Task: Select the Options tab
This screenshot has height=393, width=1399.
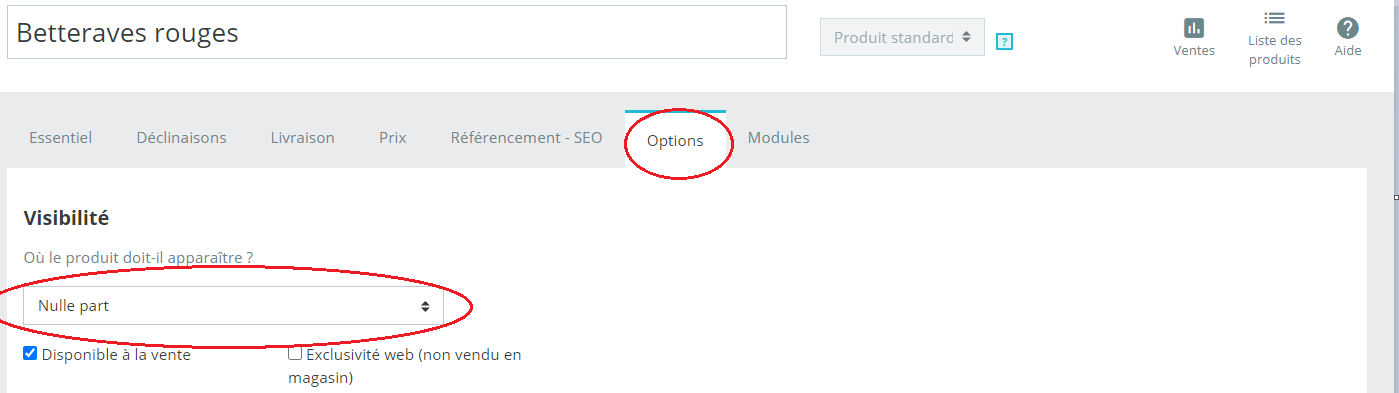Action: 675,140
